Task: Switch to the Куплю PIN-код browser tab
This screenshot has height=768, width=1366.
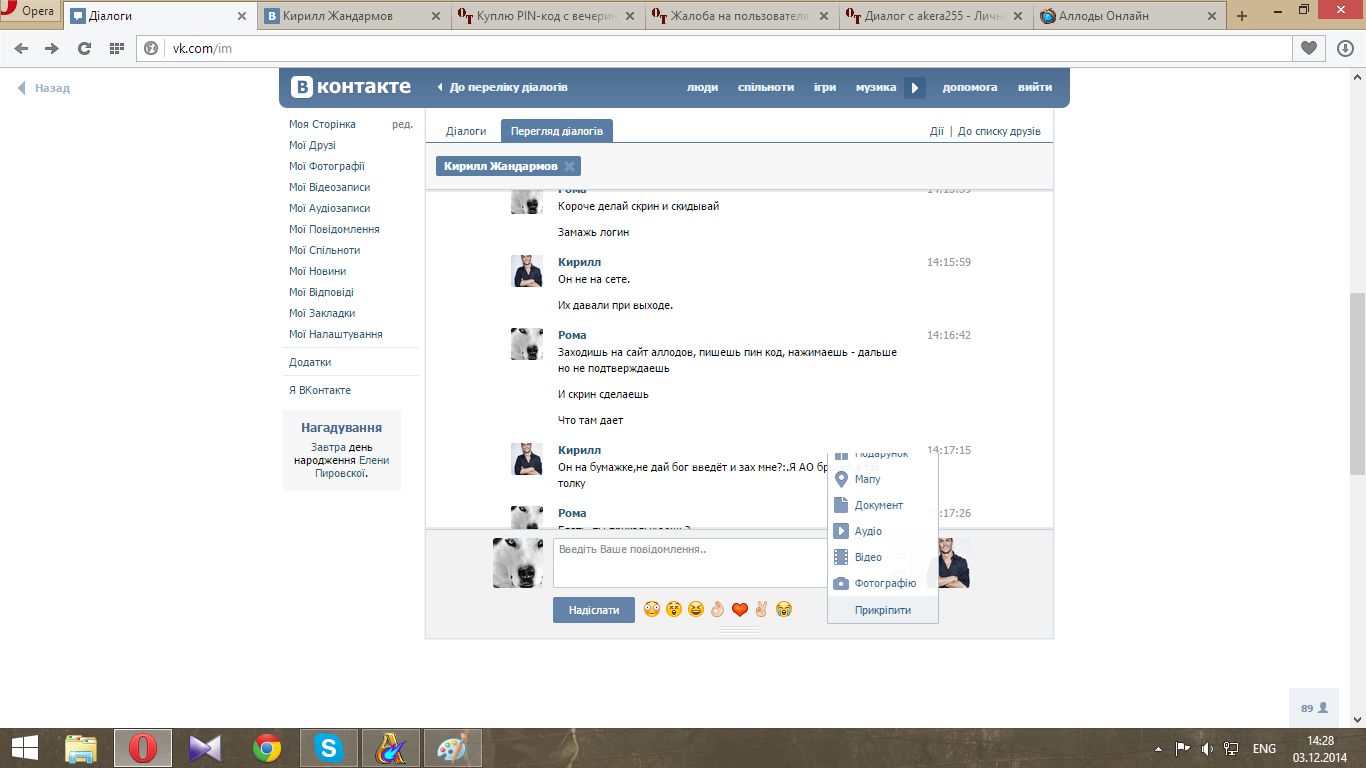Action: (546, 15)
